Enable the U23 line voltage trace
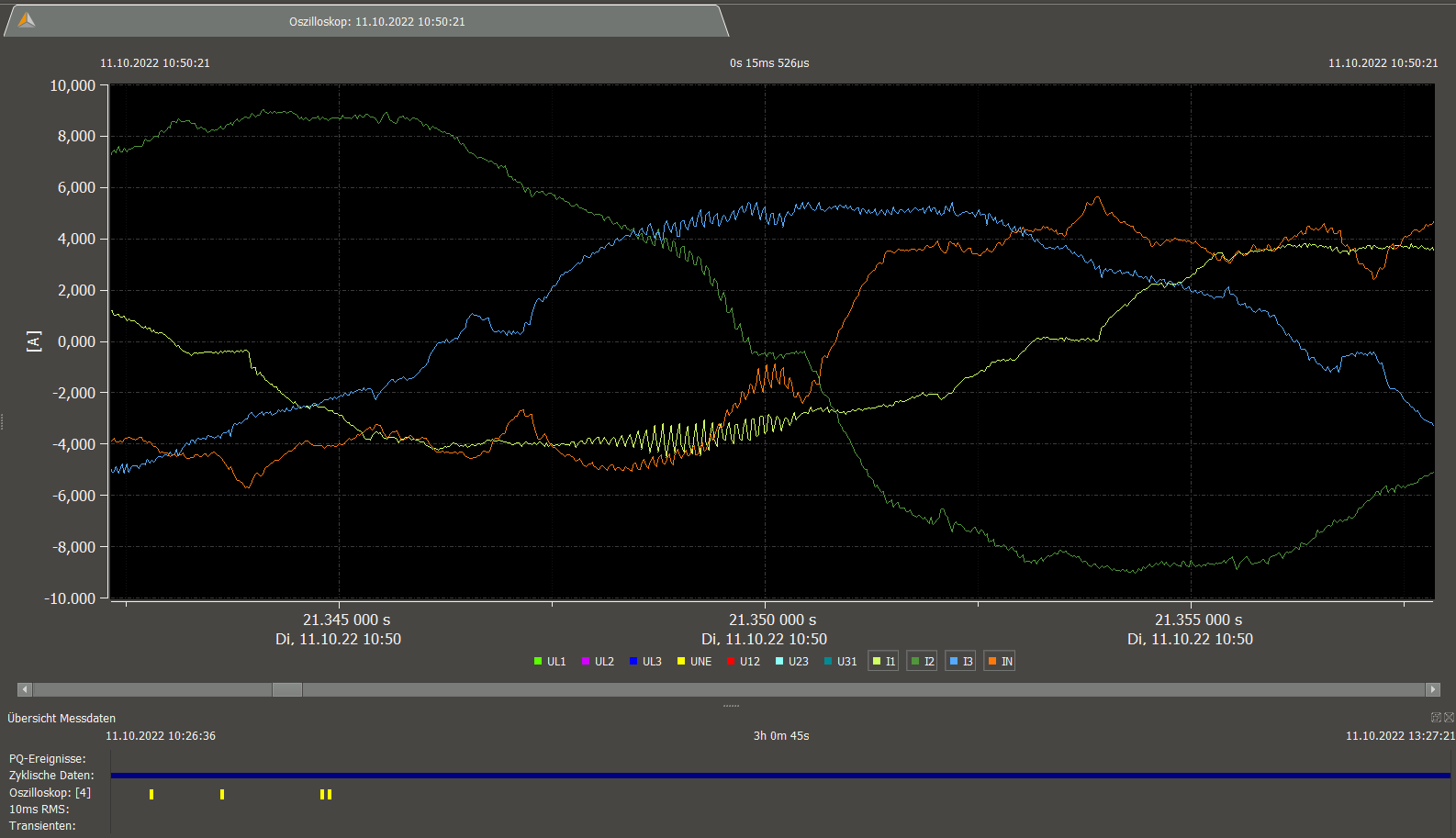 791,661
